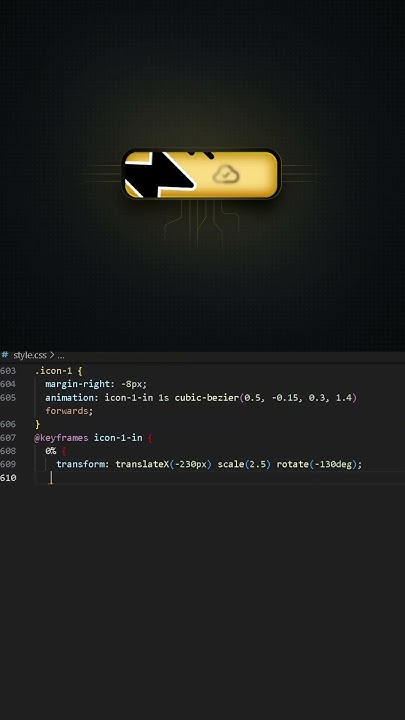Click the cubic-bezier function in animation value
This screenshot has height=720, width=405.
(206, 397)
